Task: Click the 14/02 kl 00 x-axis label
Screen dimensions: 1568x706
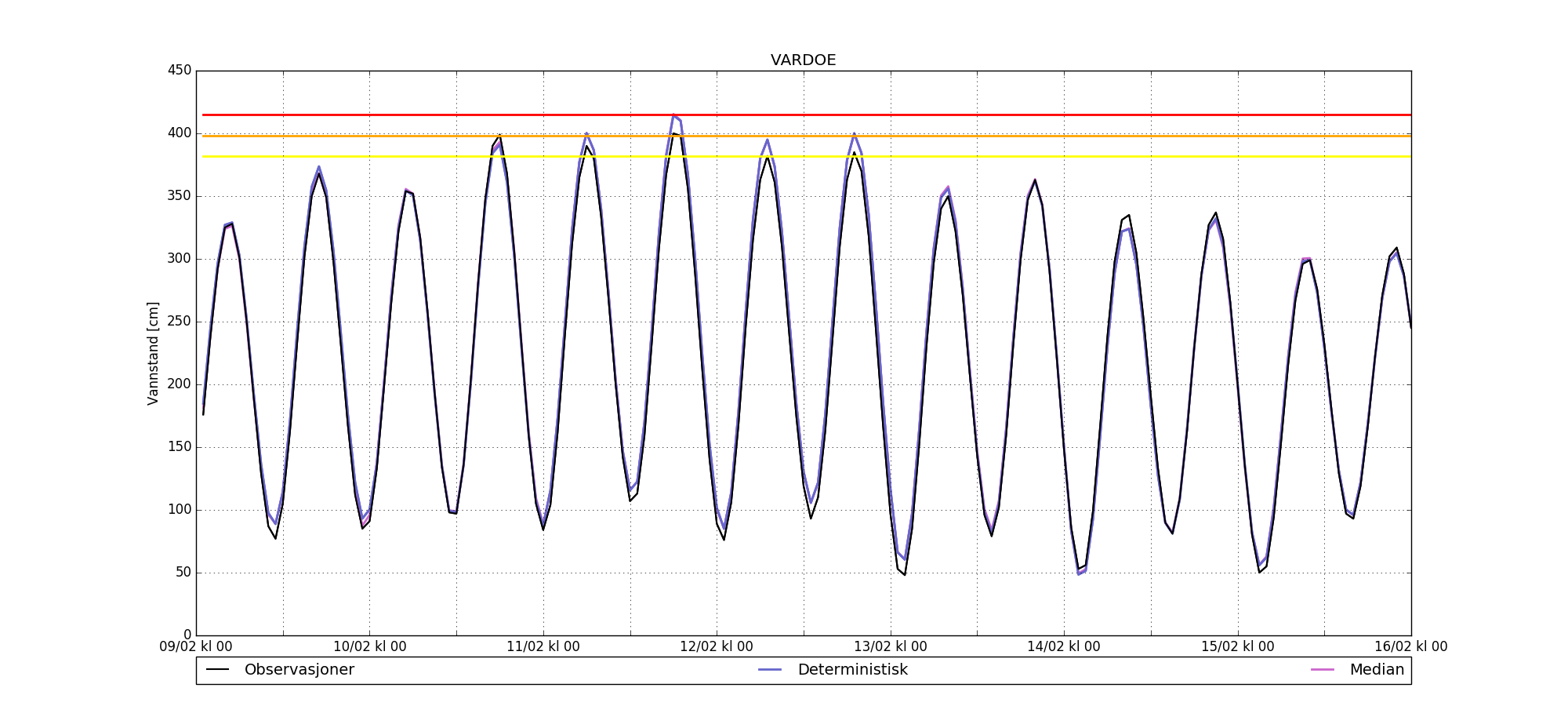Action: click(x=1064, y=647)
